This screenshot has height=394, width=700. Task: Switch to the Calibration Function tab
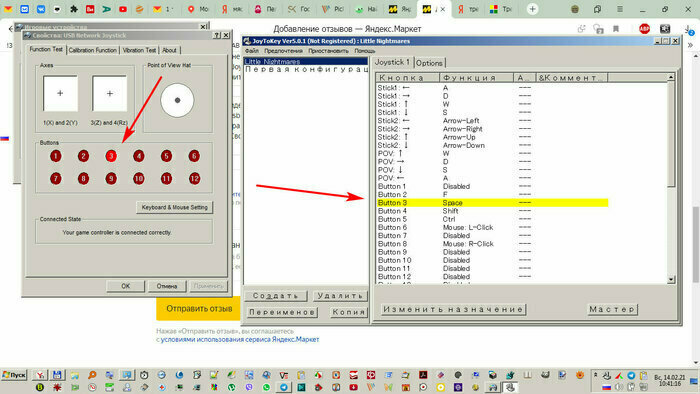point(92,50)
